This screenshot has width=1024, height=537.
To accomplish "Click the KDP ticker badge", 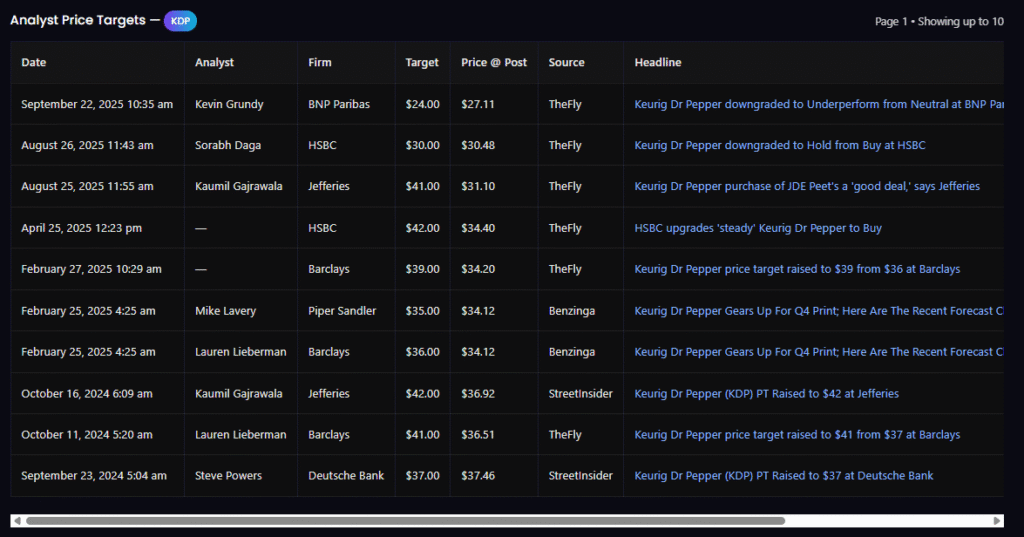I will 181,21.
